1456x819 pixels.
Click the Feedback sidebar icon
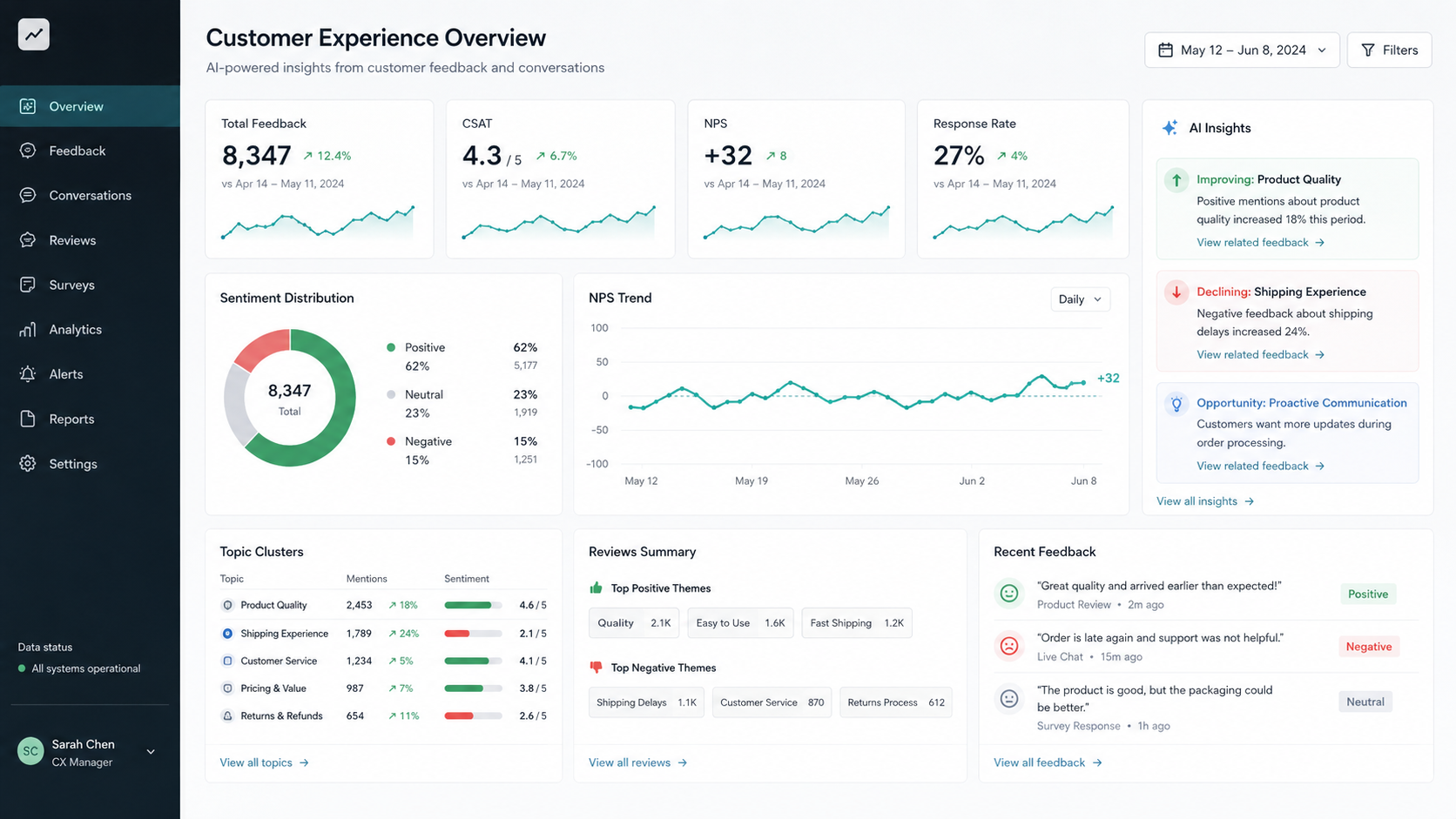(28, 151)
